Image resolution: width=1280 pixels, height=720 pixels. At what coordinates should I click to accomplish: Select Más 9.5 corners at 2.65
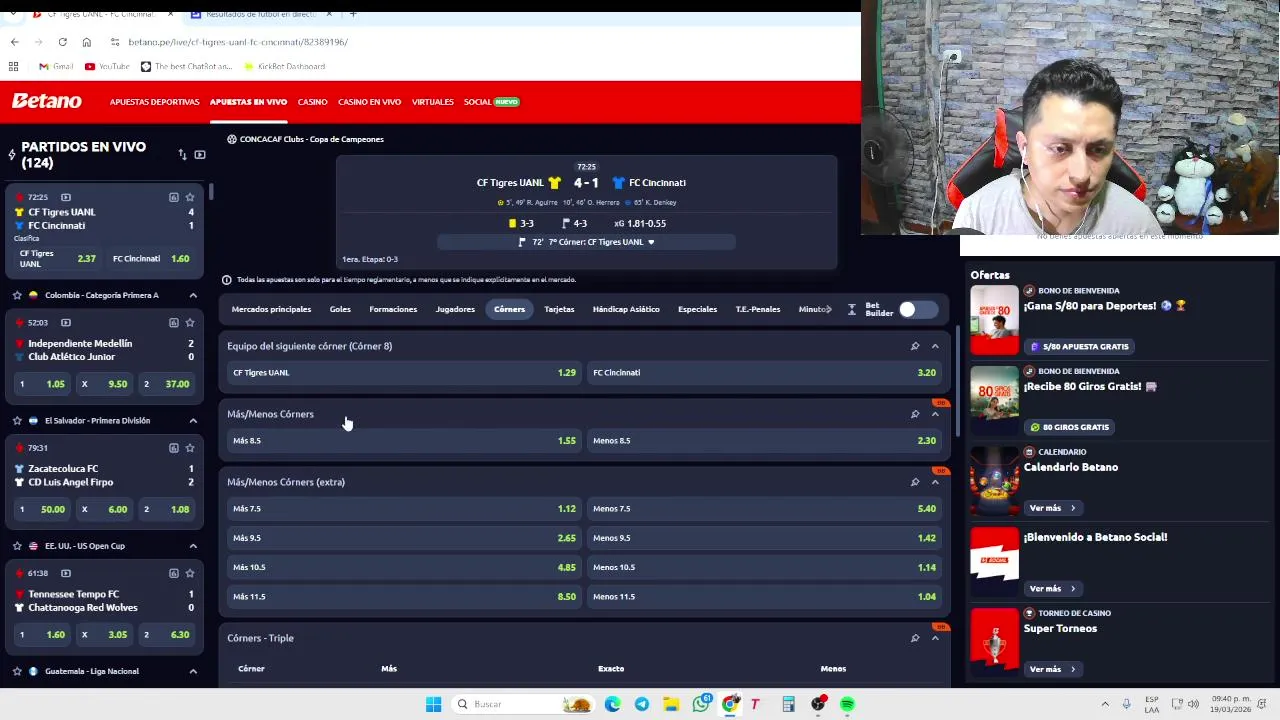[x=404, y=538]
